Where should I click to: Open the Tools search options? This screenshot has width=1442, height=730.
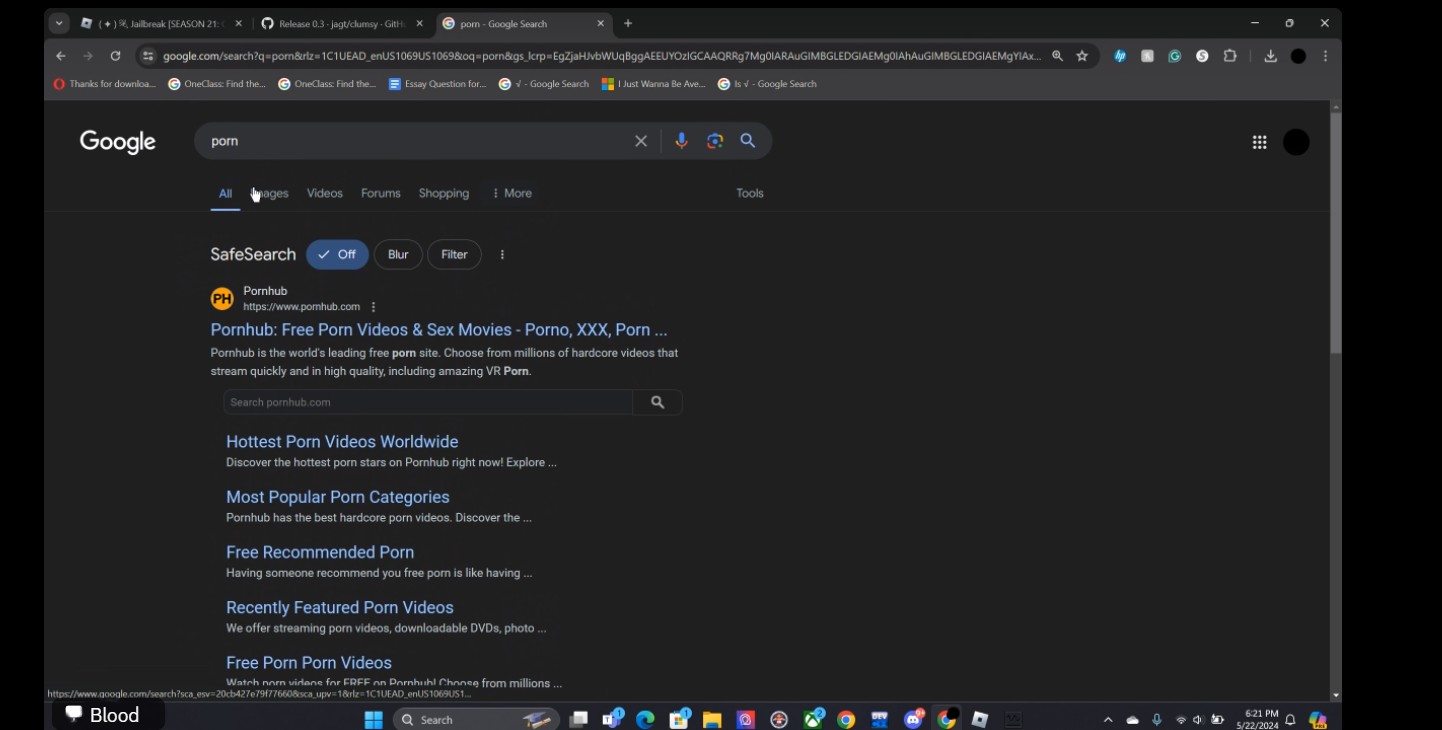tap(749, 193)
